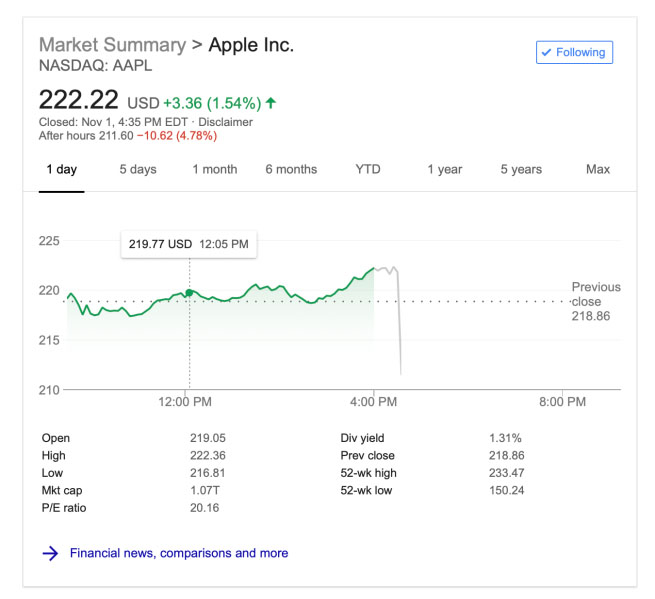Click the 12:05 PM marker on chart
The width and height of the screenshot is (655, 599).
[x=189, y=292]
